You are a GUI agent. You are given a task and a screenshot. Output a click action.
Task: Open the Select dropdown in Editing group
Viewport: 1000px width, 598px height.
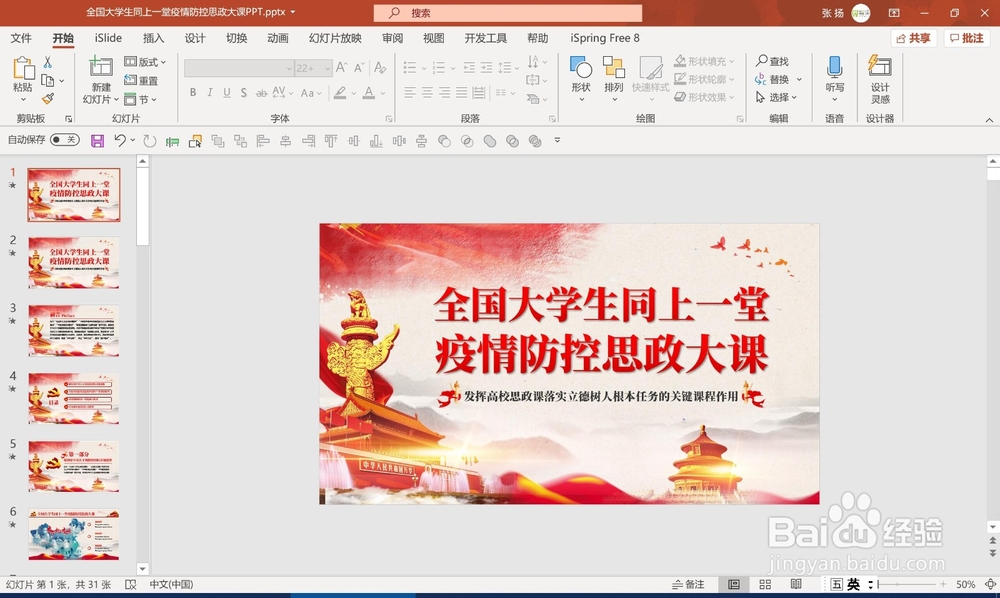click(777, 97)
